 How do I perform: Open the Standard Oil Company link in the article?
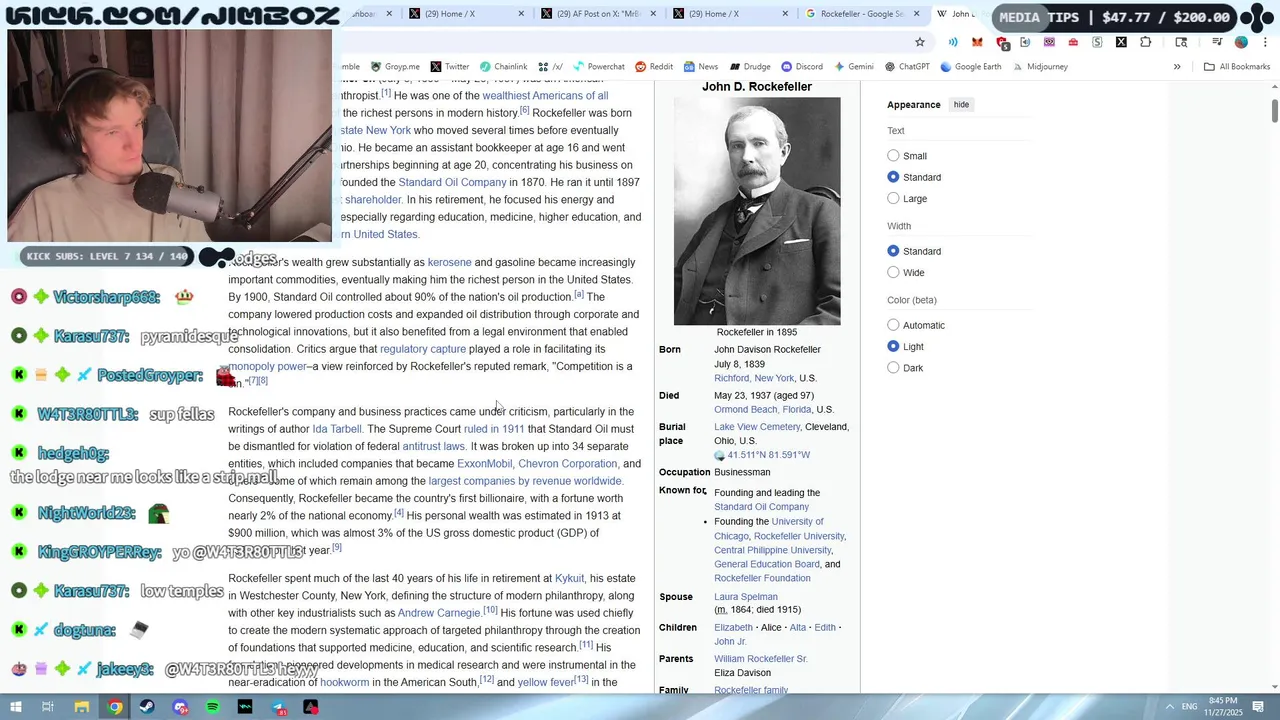[452, 182]
